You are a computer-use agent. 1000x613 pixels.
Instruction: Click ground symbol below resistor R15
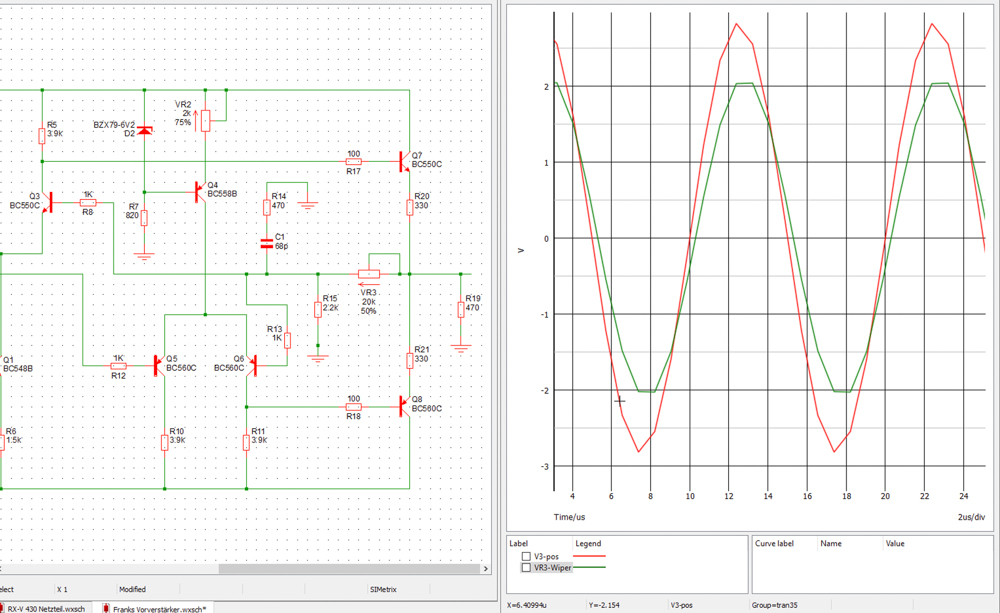tap(318, 359)
